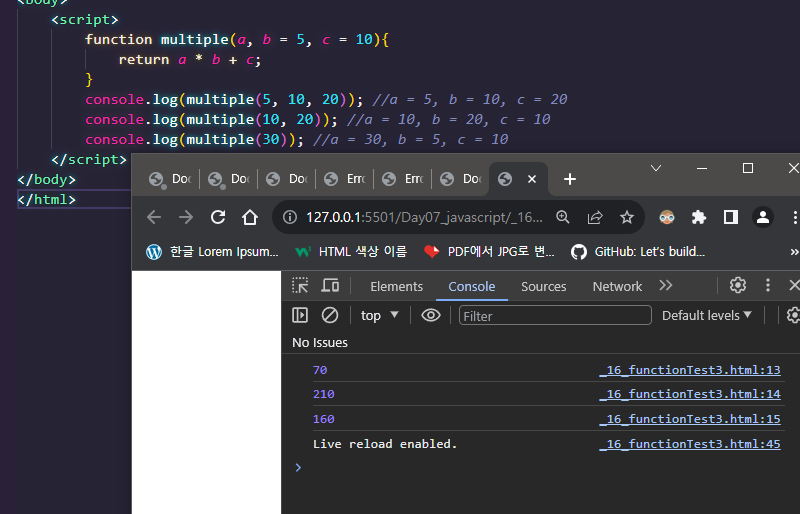Open the HTML 색상 이름 bookmark
Screen dimensions: 800x514
pyautogui.click(x=351, y=252)
